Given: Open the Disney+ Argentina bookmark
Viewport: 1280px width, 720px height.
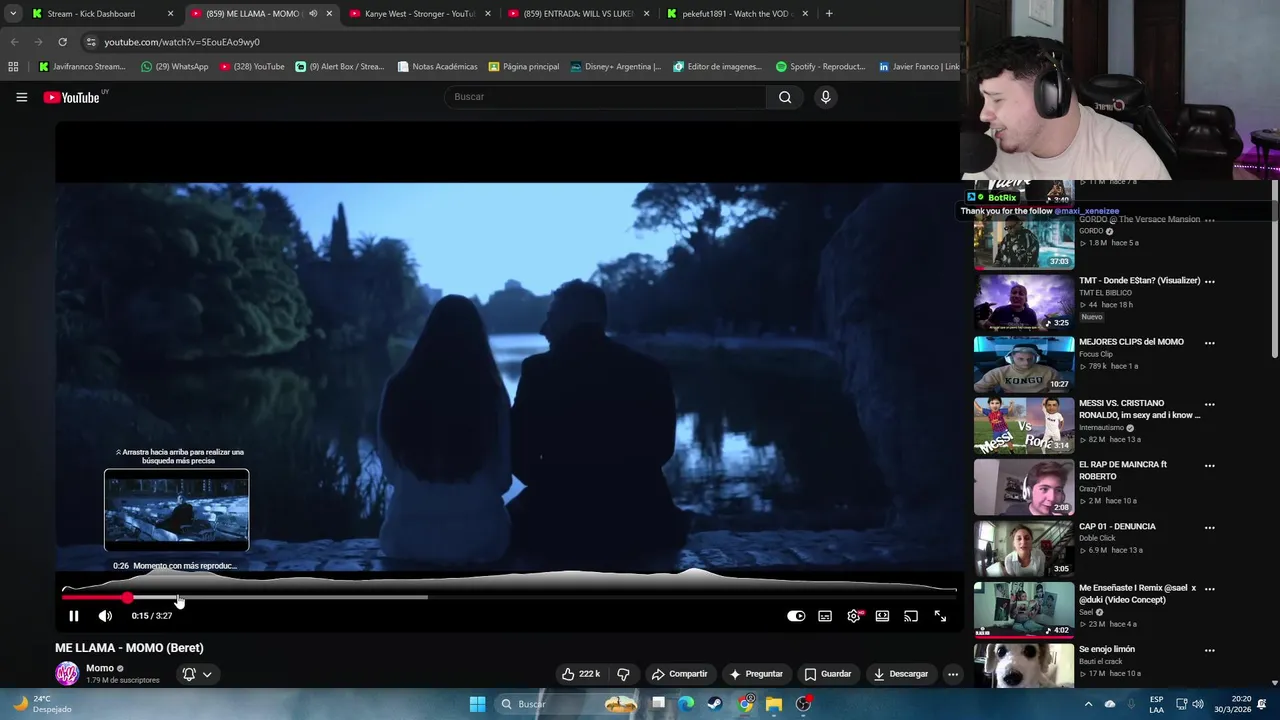Looking at the screenshot, I should [615, 67].
